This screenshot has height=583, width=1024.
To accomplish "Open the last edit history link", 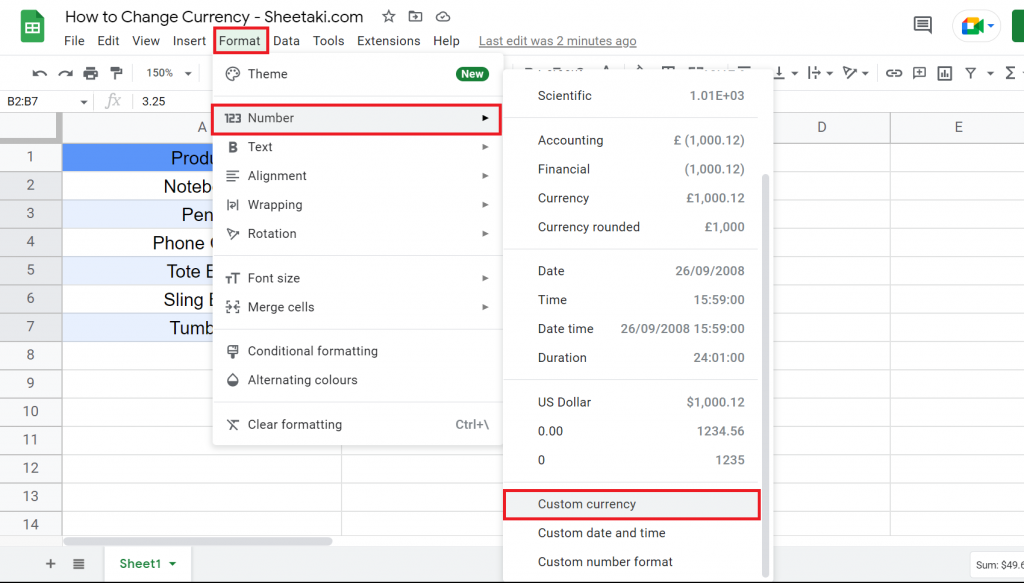I will (557, 41).
